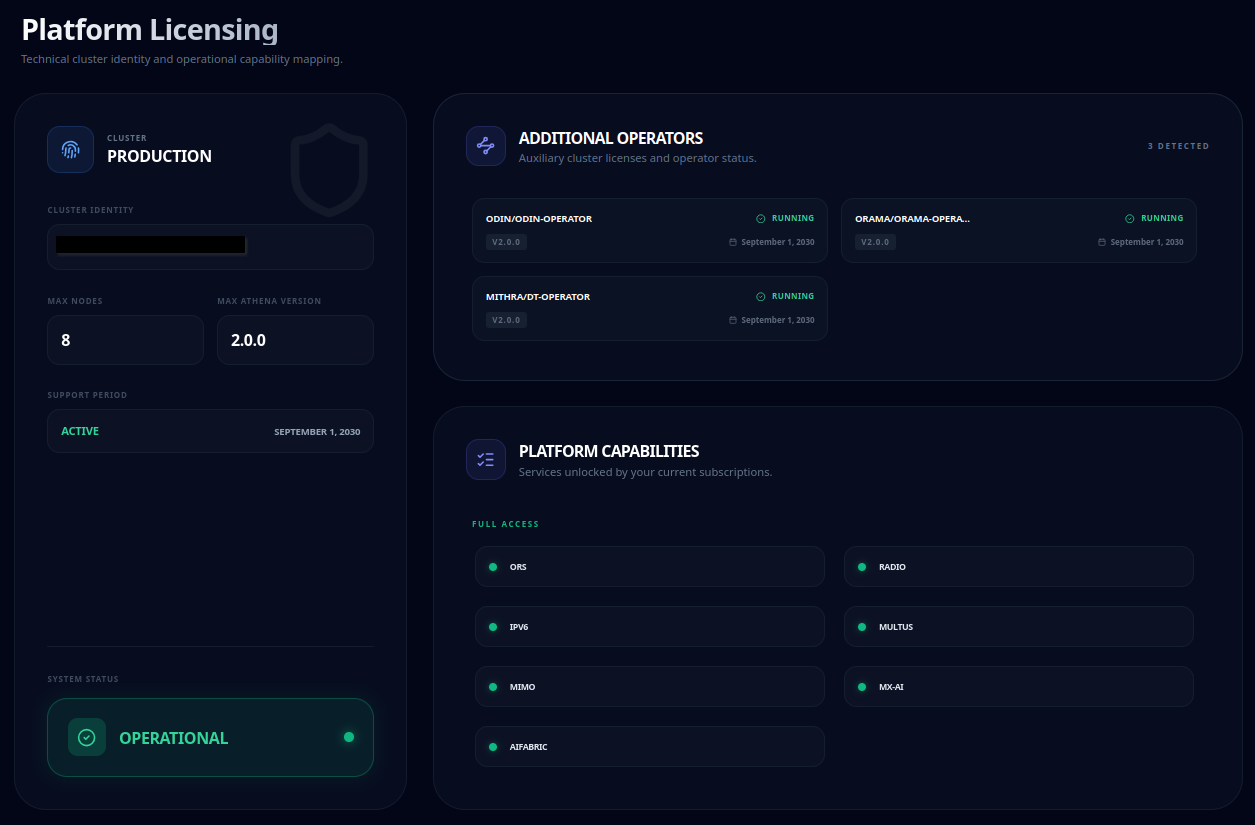Click the 3 DETECTED label
This screenshot has height=825, width=1255.
coord(1178,146)
